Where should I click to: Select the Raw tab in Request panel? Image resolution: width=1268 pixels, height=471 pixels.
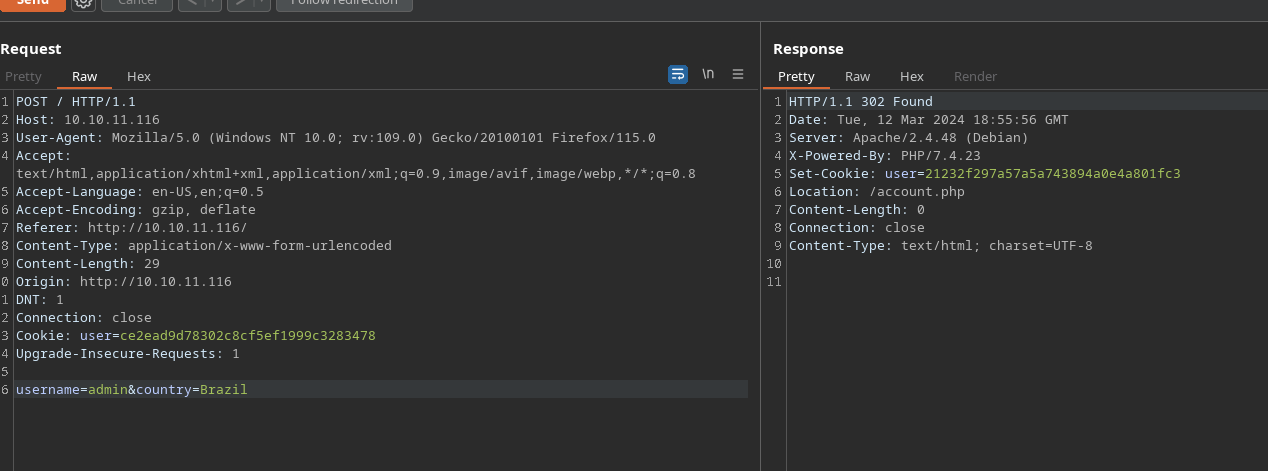click(84, 77)
